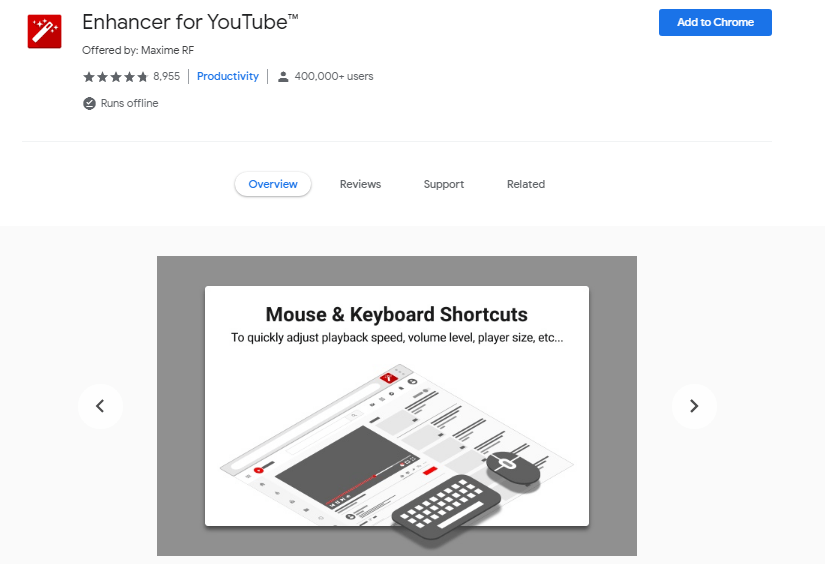Click the 8,955 ratings count
The width and height of the screenshot is (825, 564).
coord(166,76)
